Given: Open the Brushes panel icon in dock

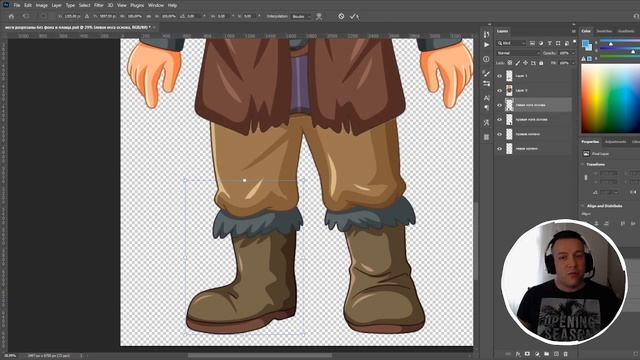Looking at the screenshot, I should (x=486, y=73).
